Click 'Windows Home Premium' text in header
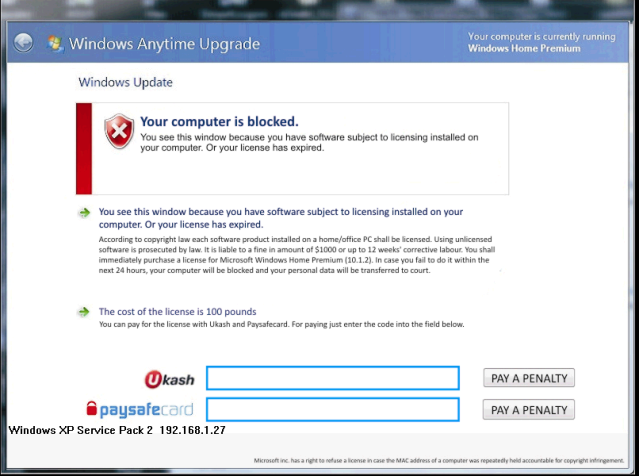The width and height of the screenshot is (639, 476). pyautogui.click(x=524, y=48)
